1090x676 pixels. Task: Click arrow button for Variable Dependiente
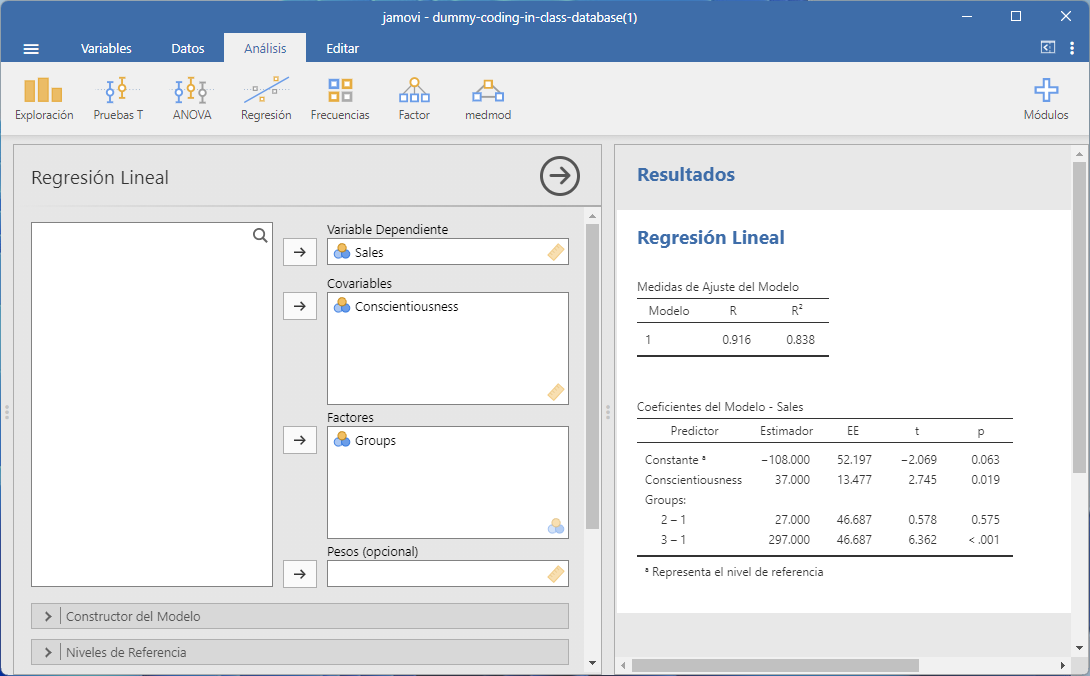point(300,252)
